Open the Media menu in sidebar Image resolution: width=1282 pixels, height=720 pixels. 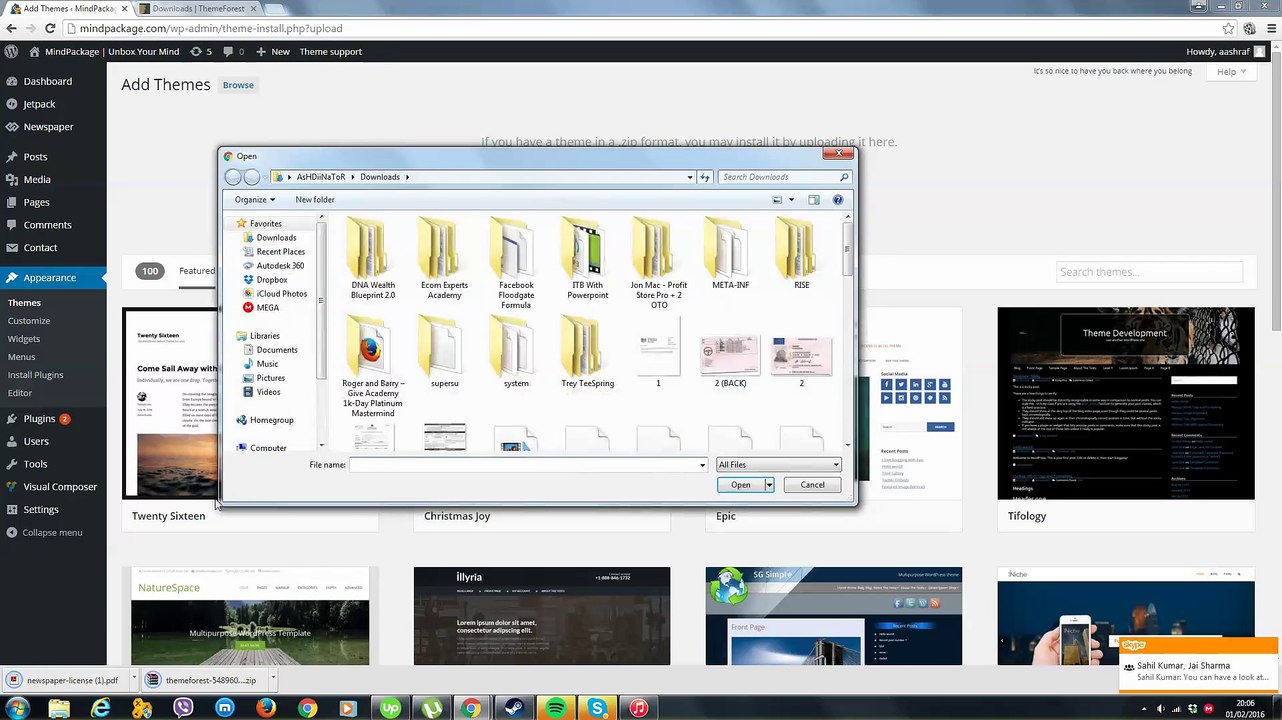click(x=53, y=180)
